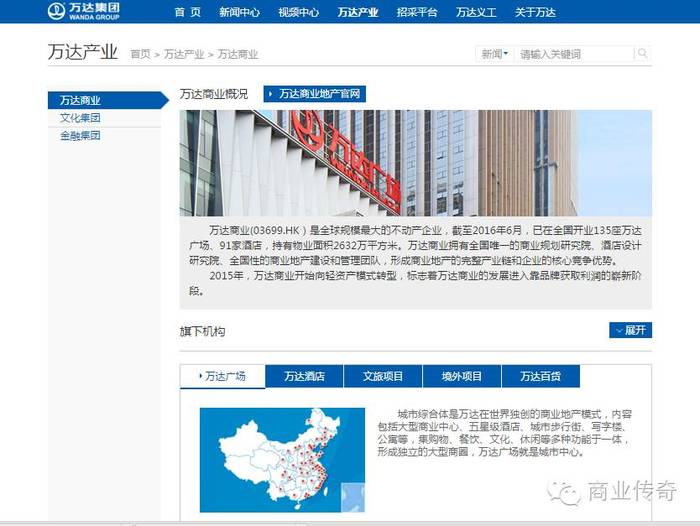700x526 pixels.
Task: Click the 万达产业 page title
Action: point(83,52)
